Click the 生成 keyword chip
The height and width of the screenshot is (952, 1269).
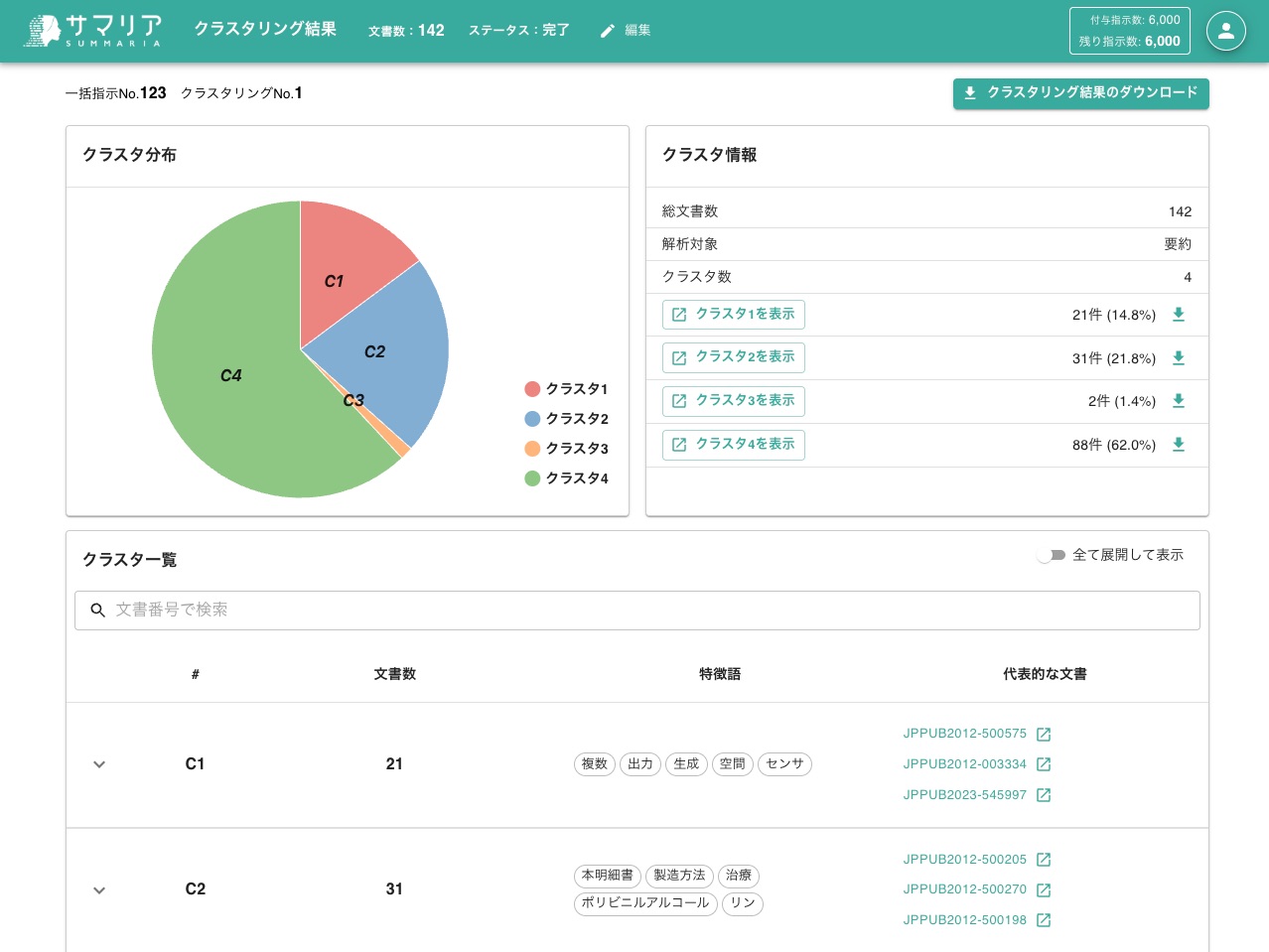(686, 764)
